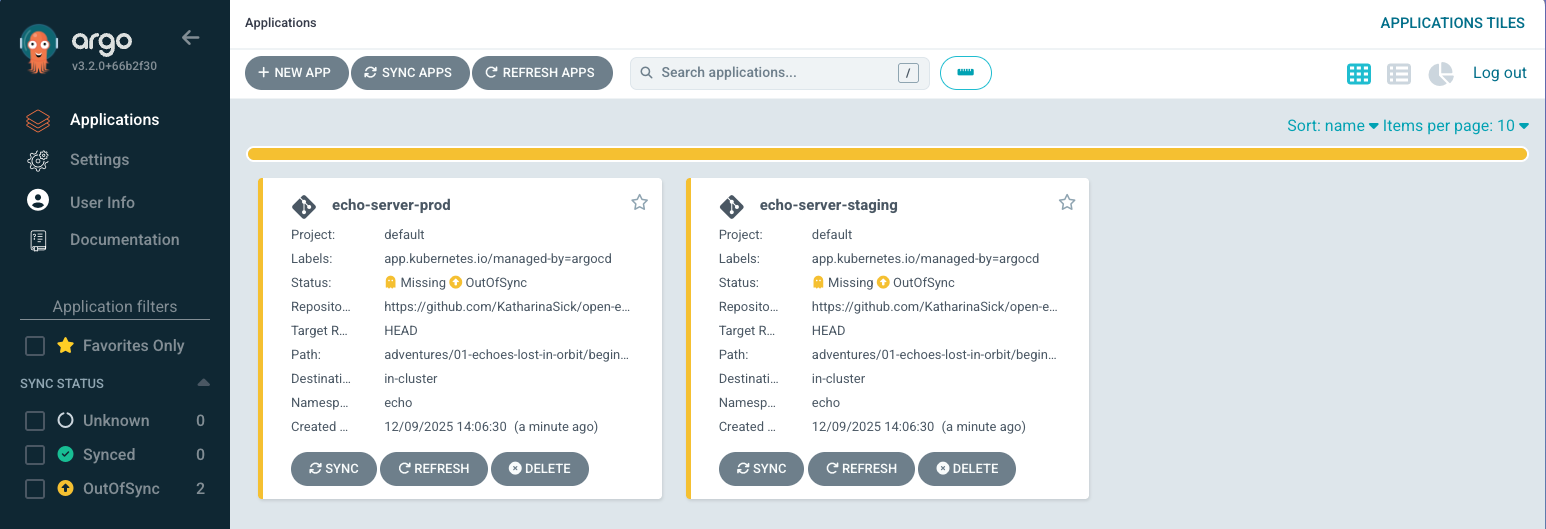Open the echo-server-staging application title
Screen dimensions: 1546x529
[828, 205]
